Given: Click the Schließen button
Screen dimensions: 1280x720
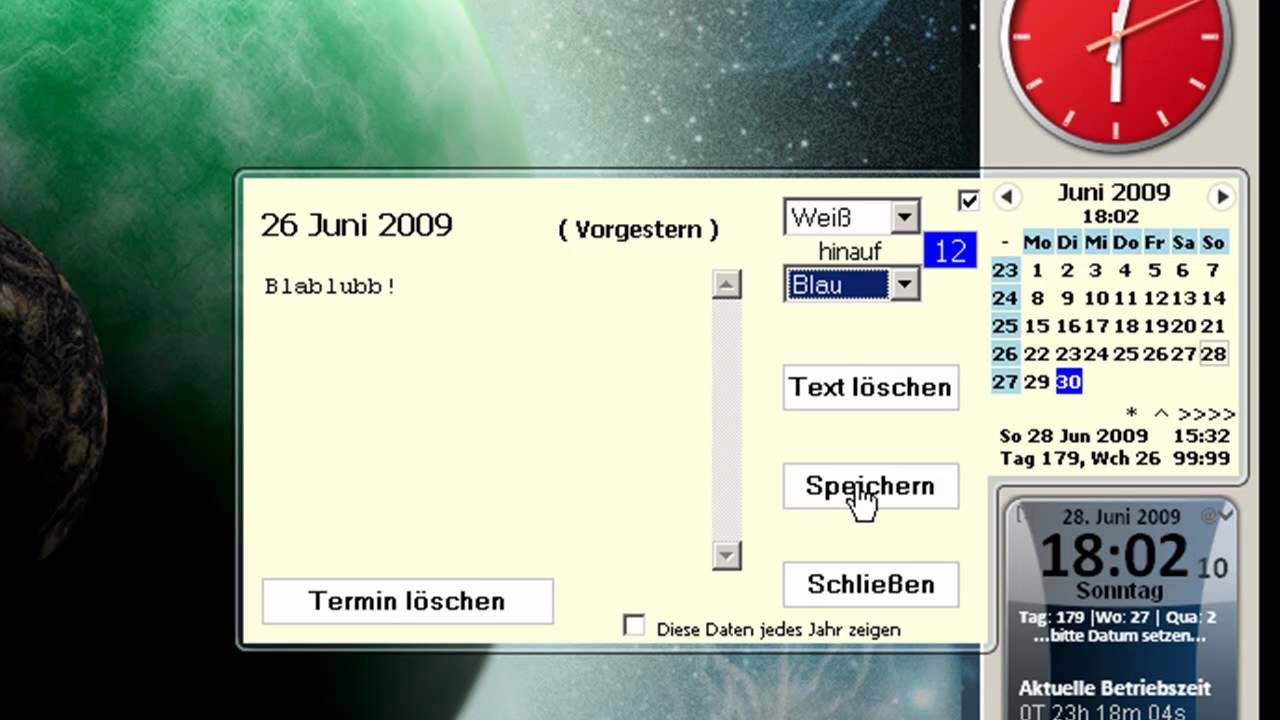Looking at the screenshot, I should (870, 584).
